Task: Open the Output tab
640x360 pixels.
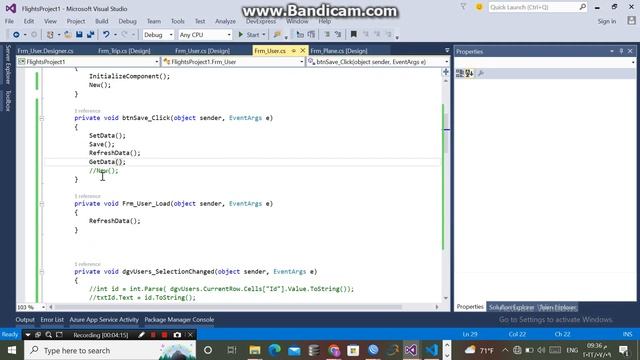Action: point(25,320)
